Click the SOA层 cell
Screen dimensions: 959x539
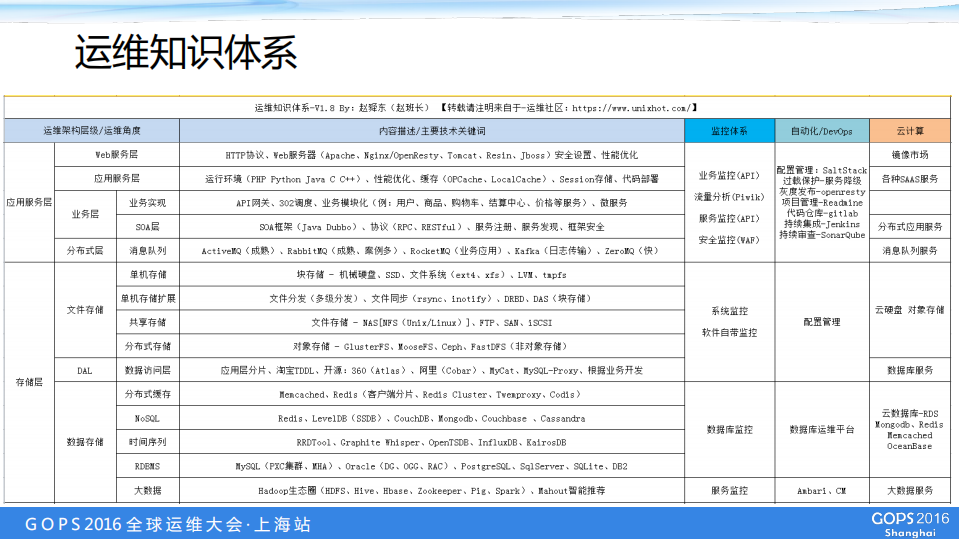(x=147, y=227)
